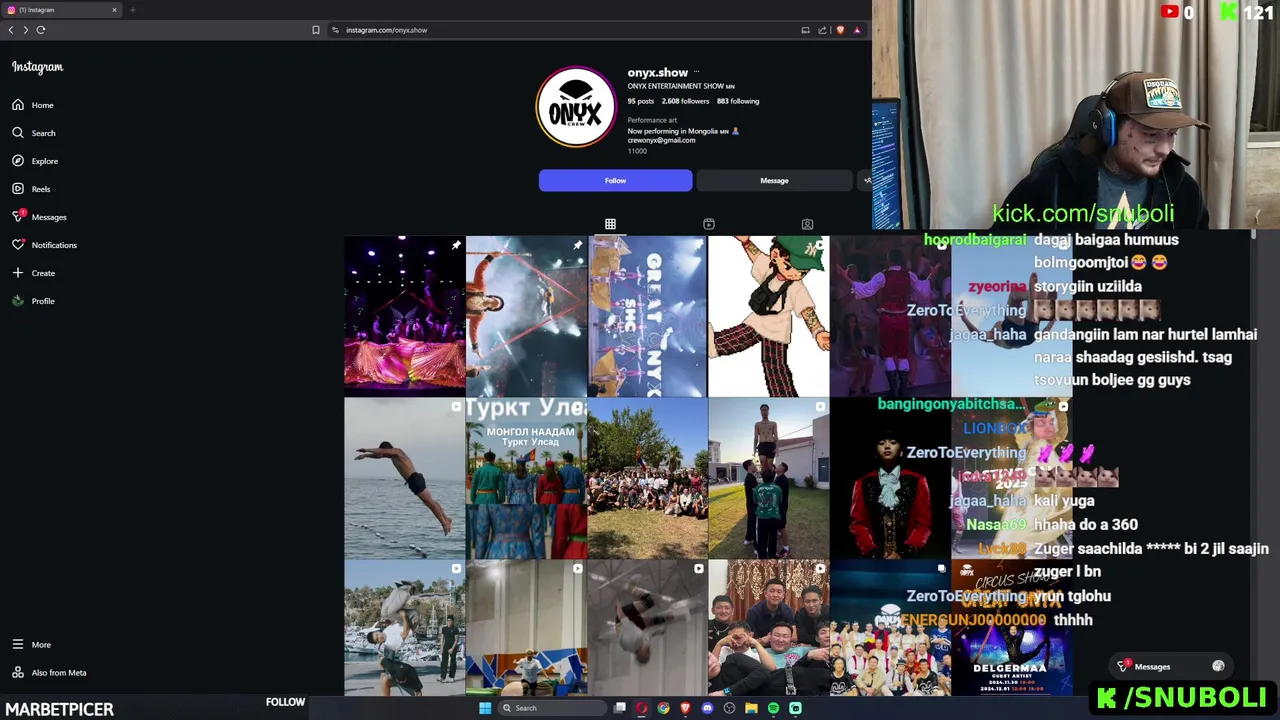Viewport: 1280px width, 720px height.
Task: Open the large group photo on grass post
Action: (x=647, y=478)
